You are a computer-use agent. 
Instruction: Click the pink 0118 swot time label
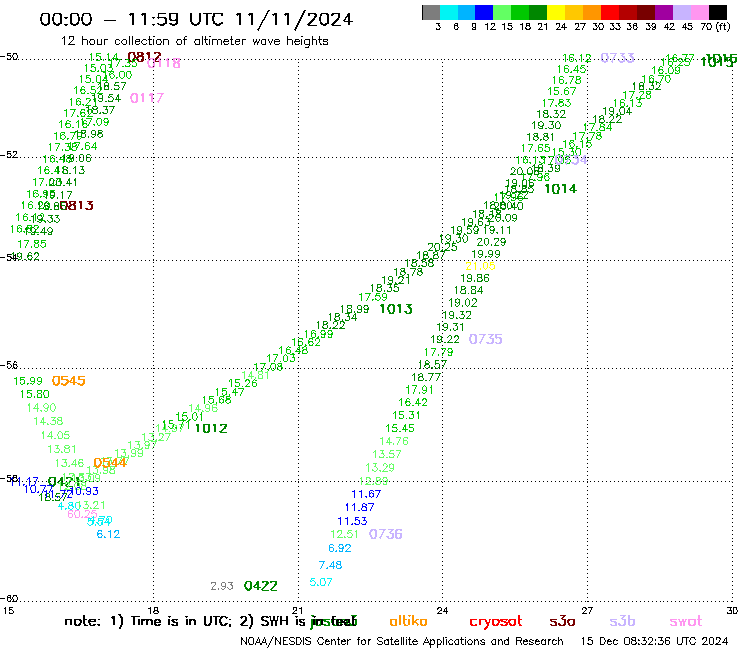(164, 63)
